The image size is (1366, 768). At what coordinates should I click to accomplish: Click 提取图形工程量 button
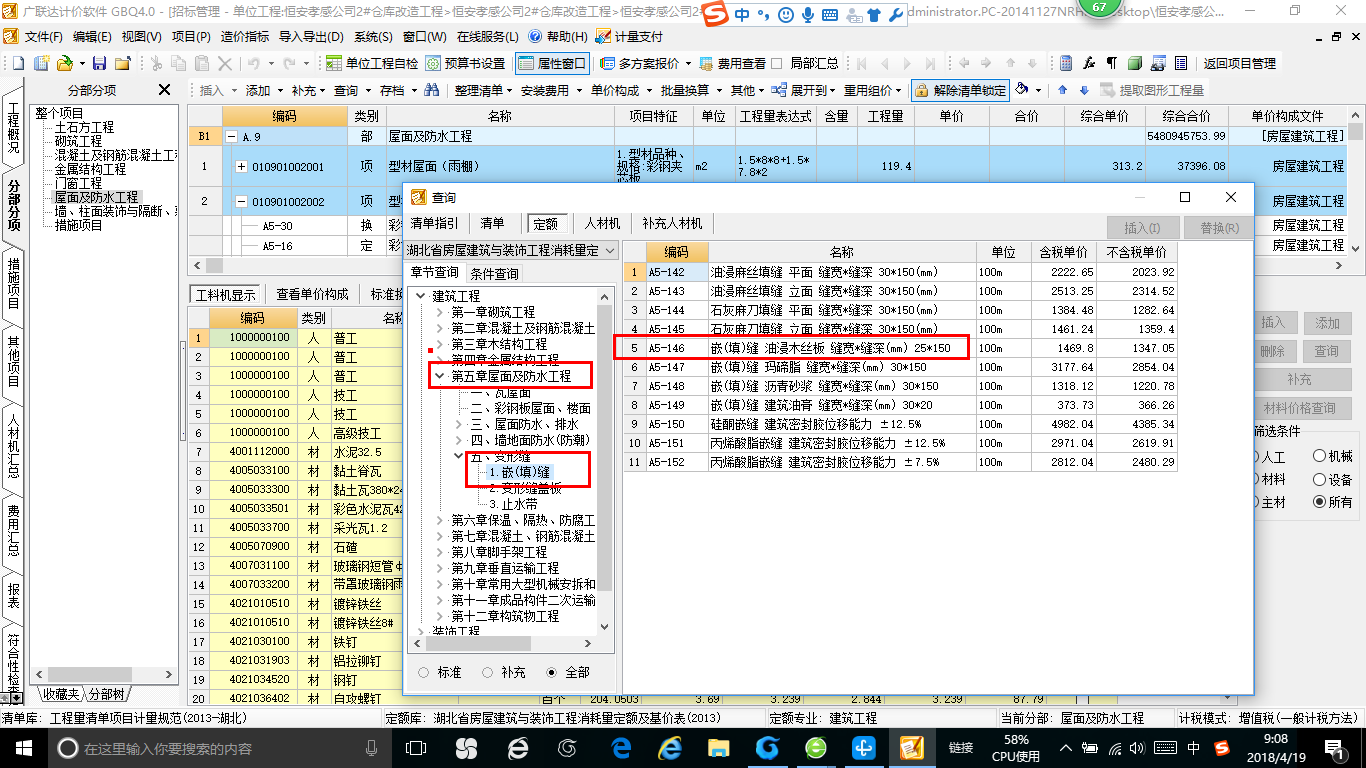coord(1152,90)
